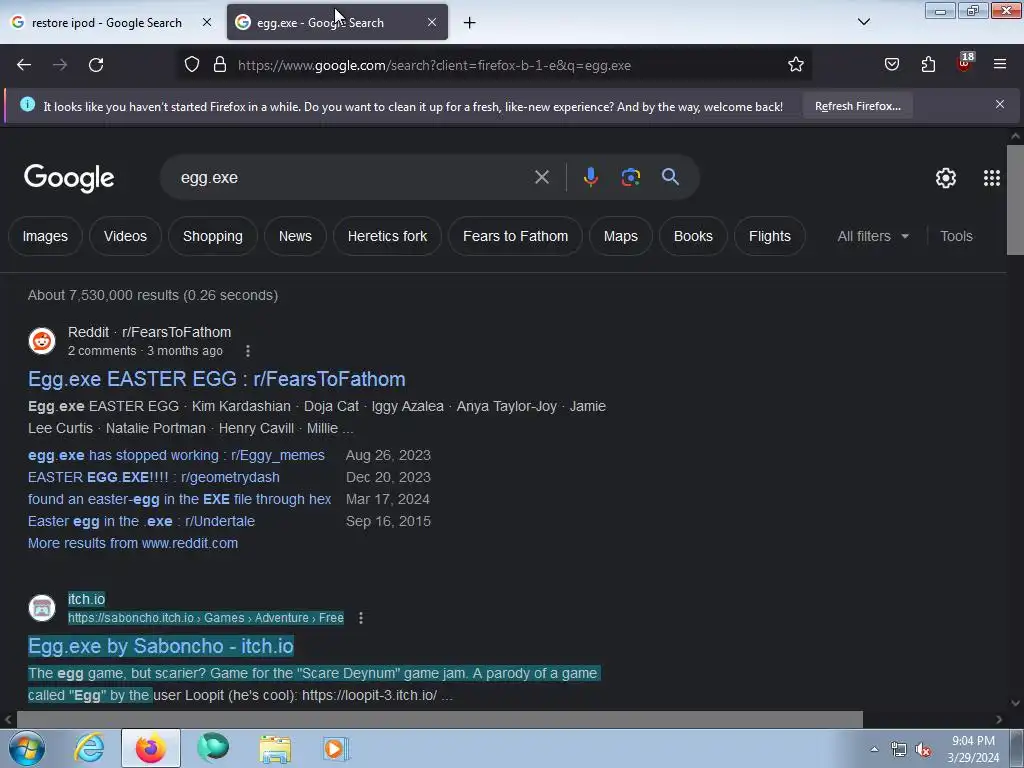Open egg.exe has stopped working link
This screenshot has width=1024, height=768.
coord(176,455)
